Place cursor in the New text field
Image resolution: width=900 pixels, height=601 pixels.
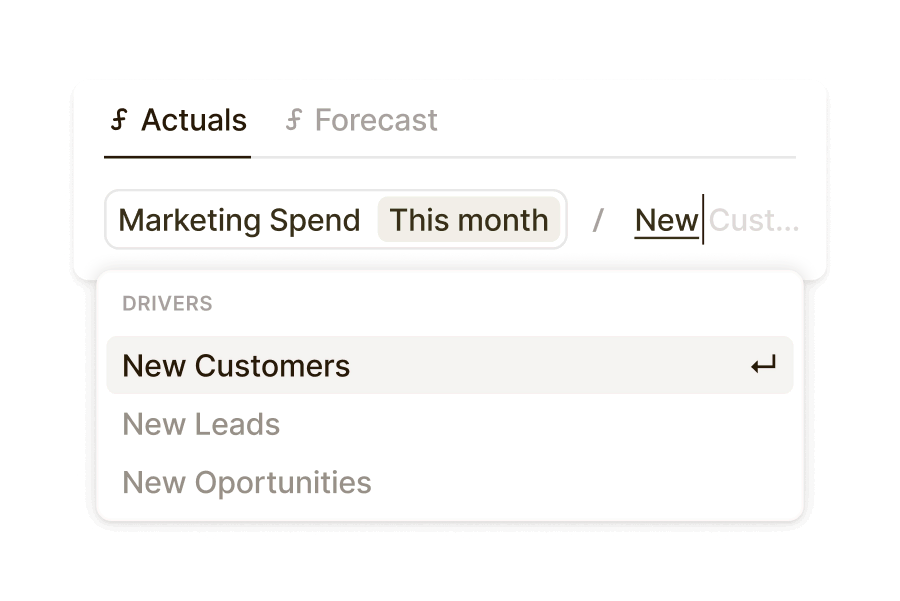666,220
